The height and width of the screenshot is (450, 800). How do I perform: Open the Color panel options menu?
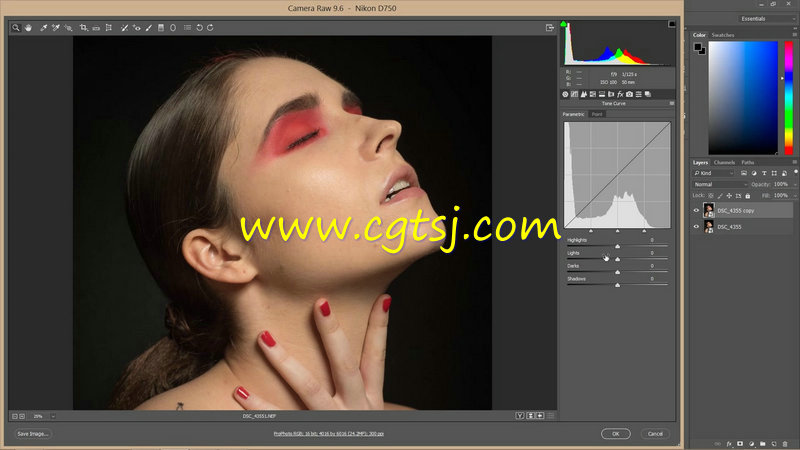[x=794, y=35]
